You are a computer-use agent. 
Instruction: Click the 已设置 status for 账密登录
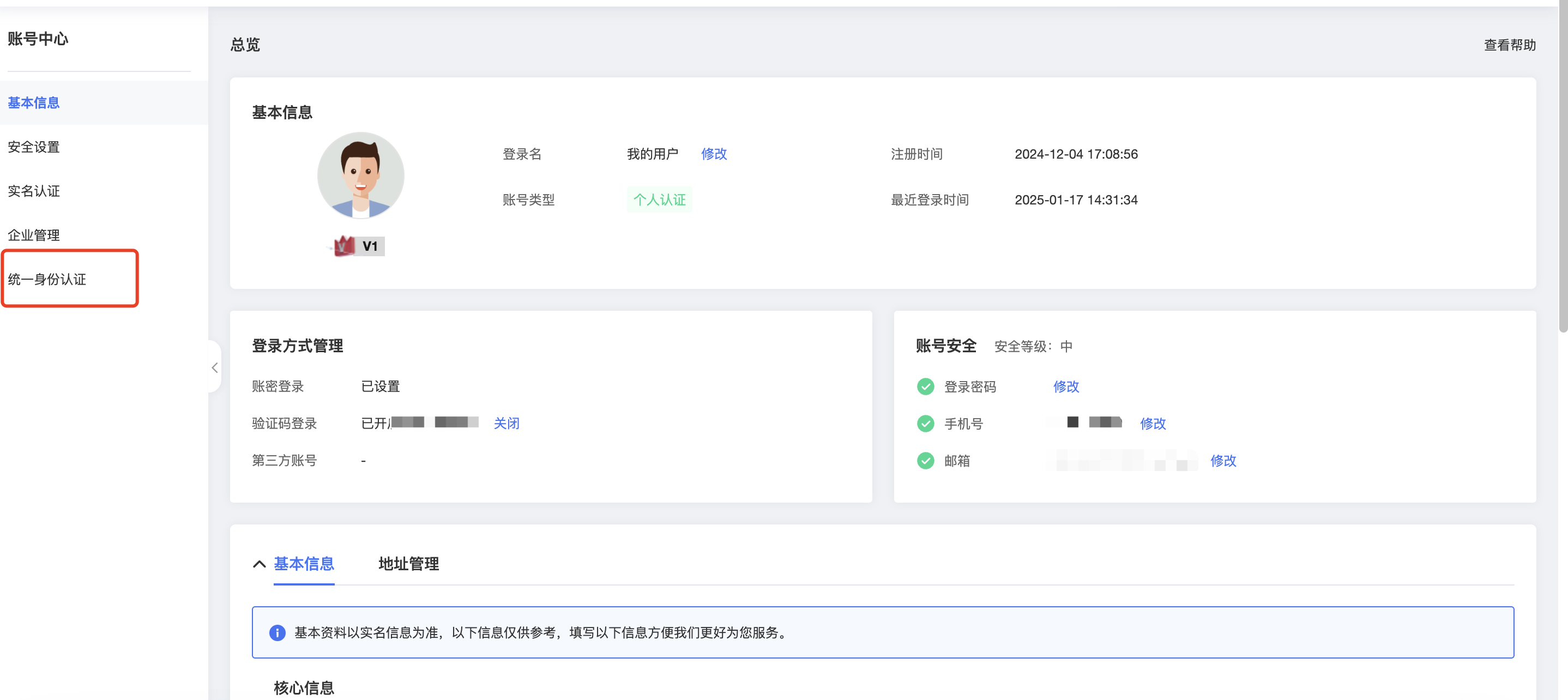[381, 387]
